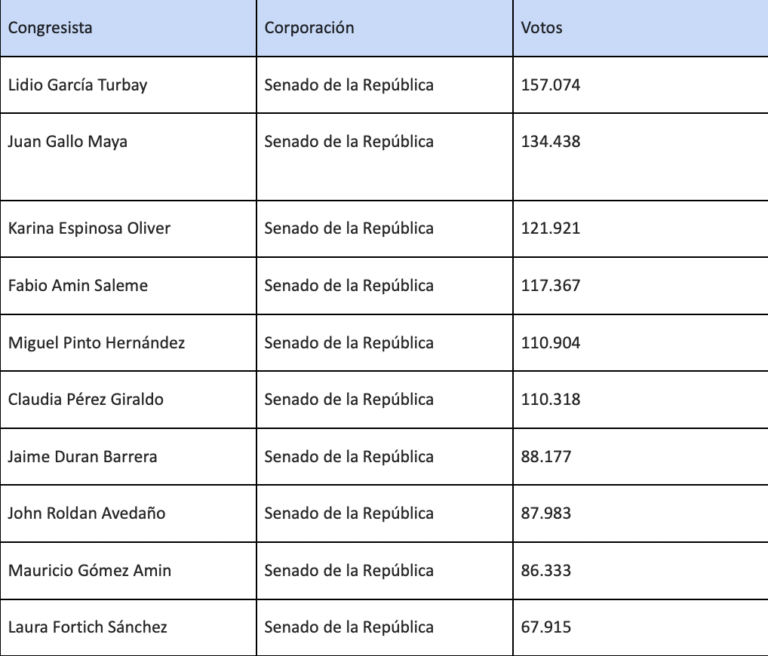Click the Miguel Pinto Hernández name
The image size is (768, 656).
coord(96,342)
